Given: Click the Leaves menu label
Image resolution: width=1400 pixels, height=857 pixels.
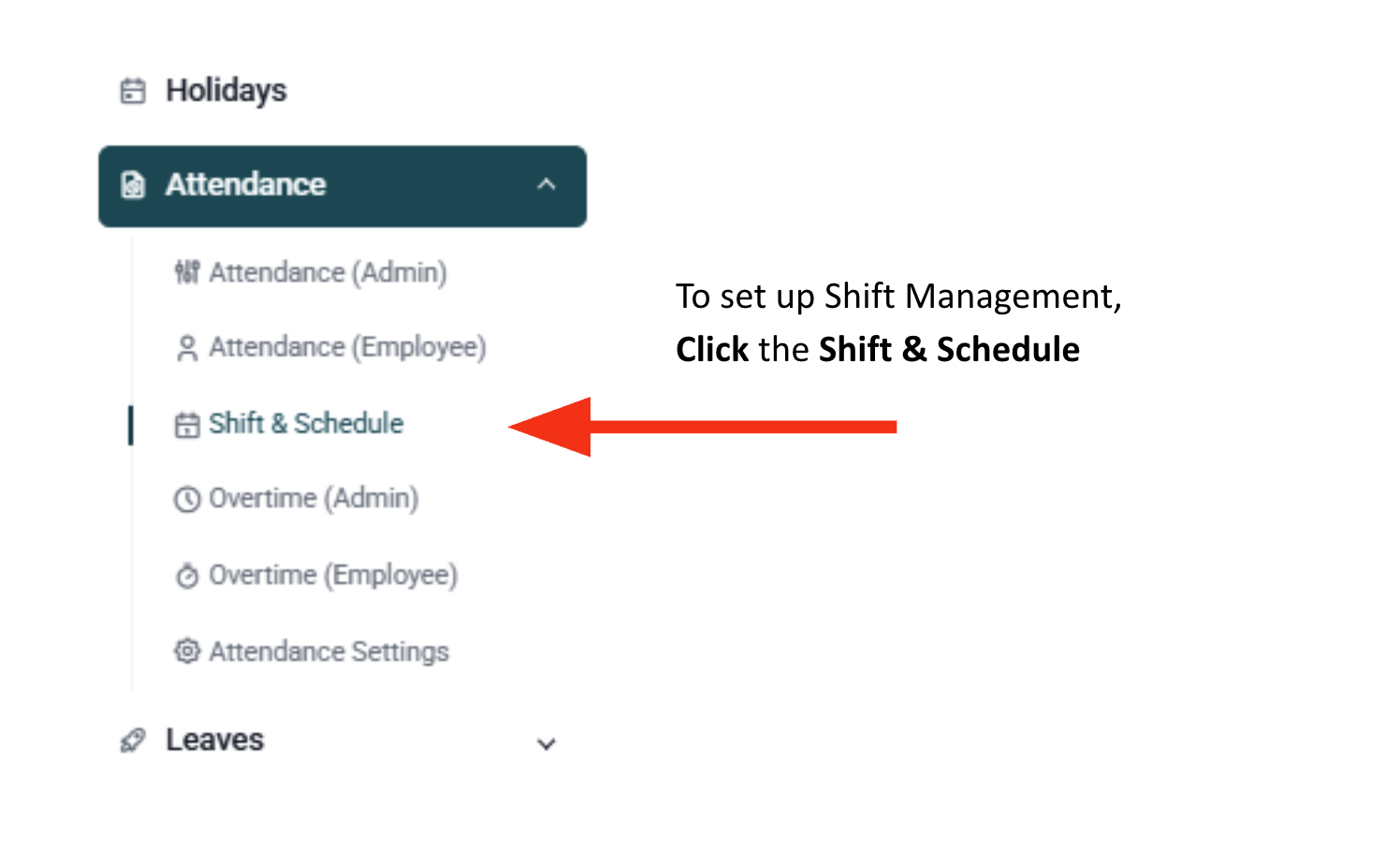Looking at the screenshot, I should (214, 740).
